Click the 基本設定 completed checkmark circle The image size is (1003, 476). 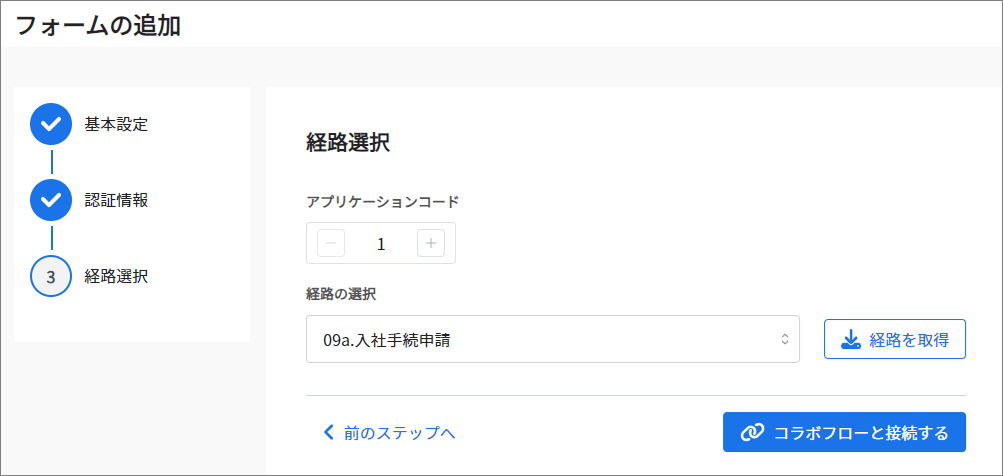click(51, 124)
